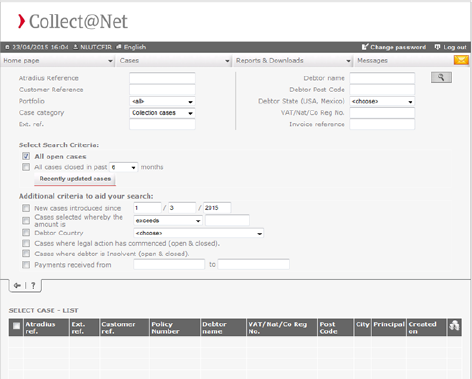Click the Debtor Post Code field

point(382,90)
